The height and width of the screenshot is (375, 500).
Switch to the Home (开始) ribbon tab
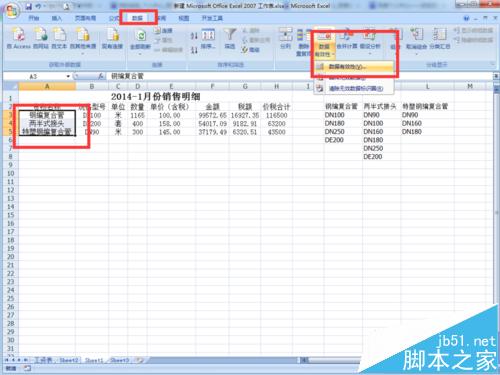click(34, 18)
